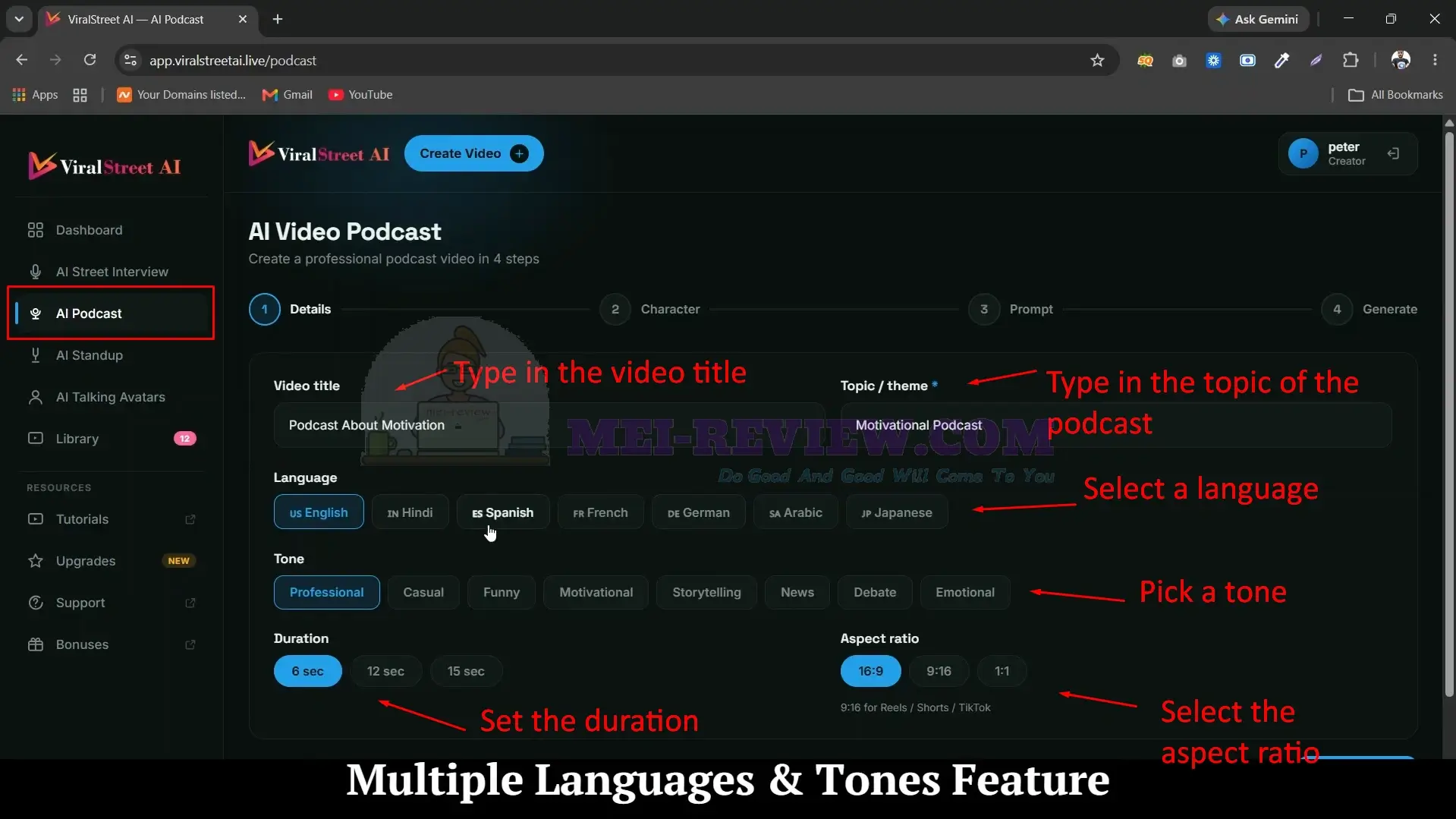Open Chrome's three-dot menu

pyautogui.click(x=1435, y=60)
